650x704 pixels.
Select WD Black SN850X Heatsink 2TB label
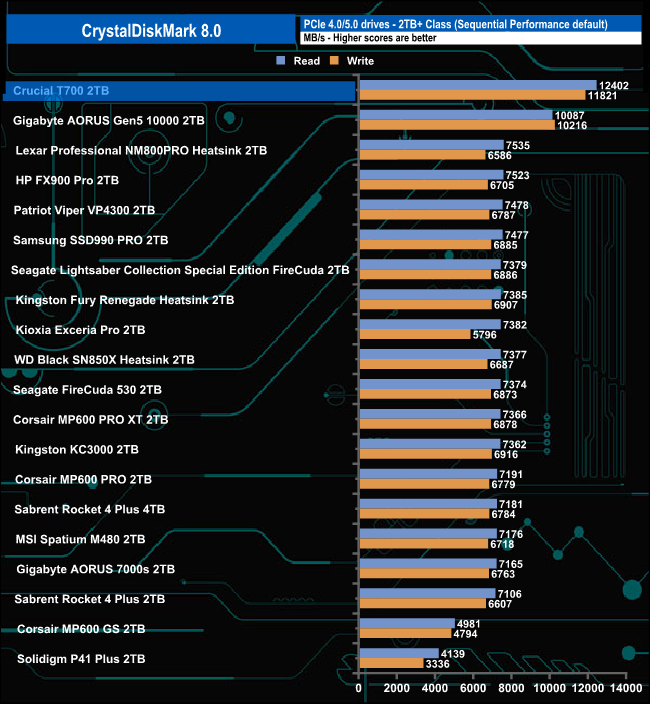click(104, 360)
